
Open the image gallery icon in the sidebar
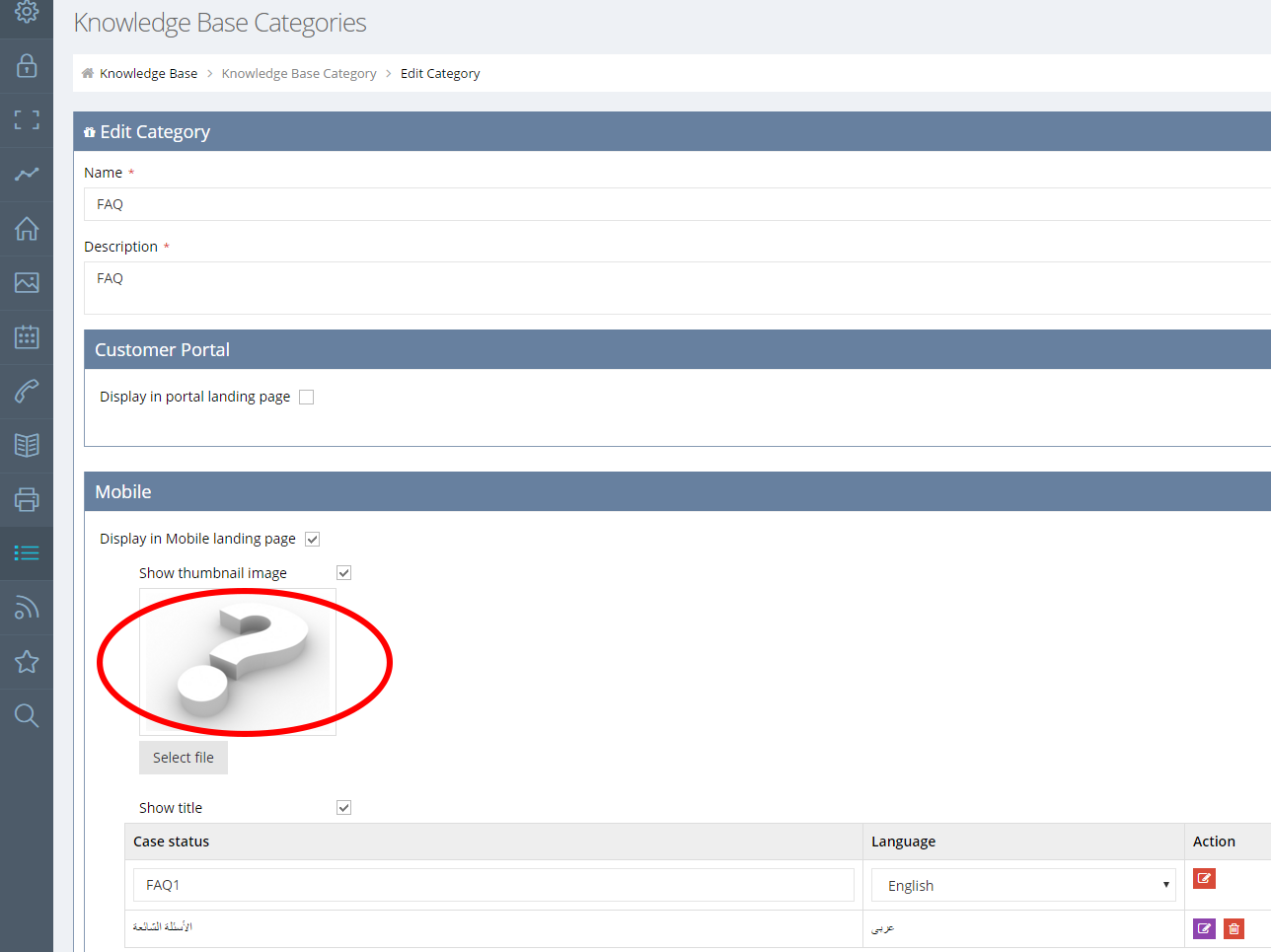click(x=27, y=283)
